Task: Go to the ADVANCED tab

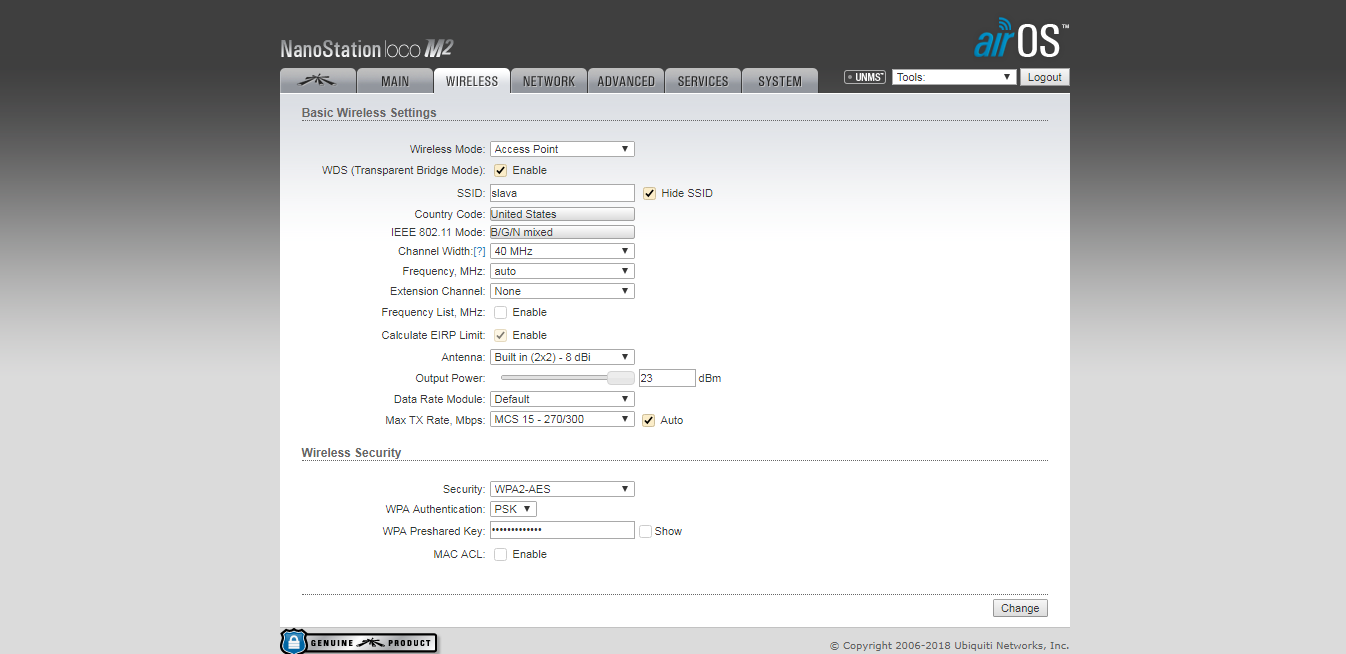Action: (x=626, y=81)
